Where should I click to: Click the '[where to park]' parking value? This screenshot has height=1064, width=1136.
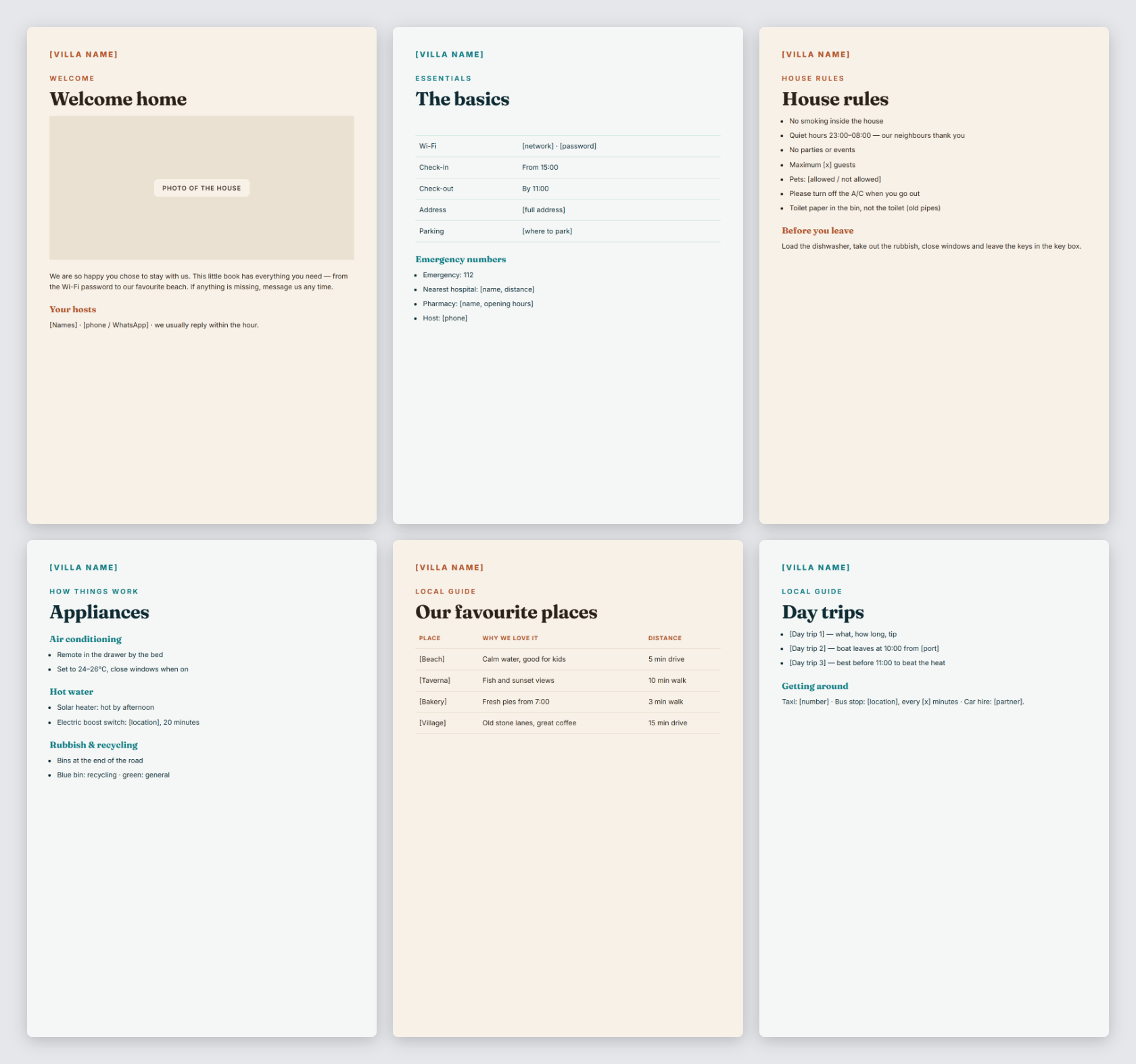pyautogui.click(x=547, y=231)
